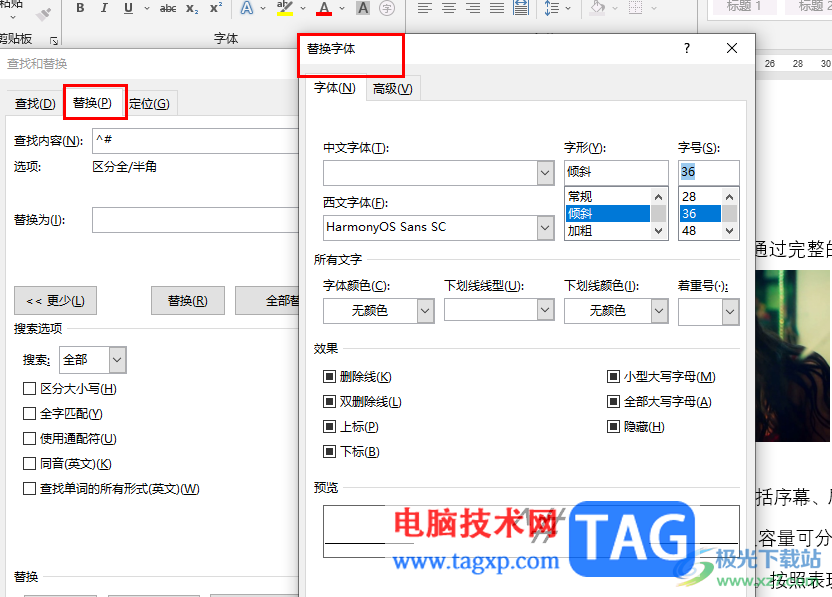Image resolution: width=832 pixels, height=597 pixels.
Task: Enable 使用通配符(U) checkbox
Action: (x=29, y=439)
